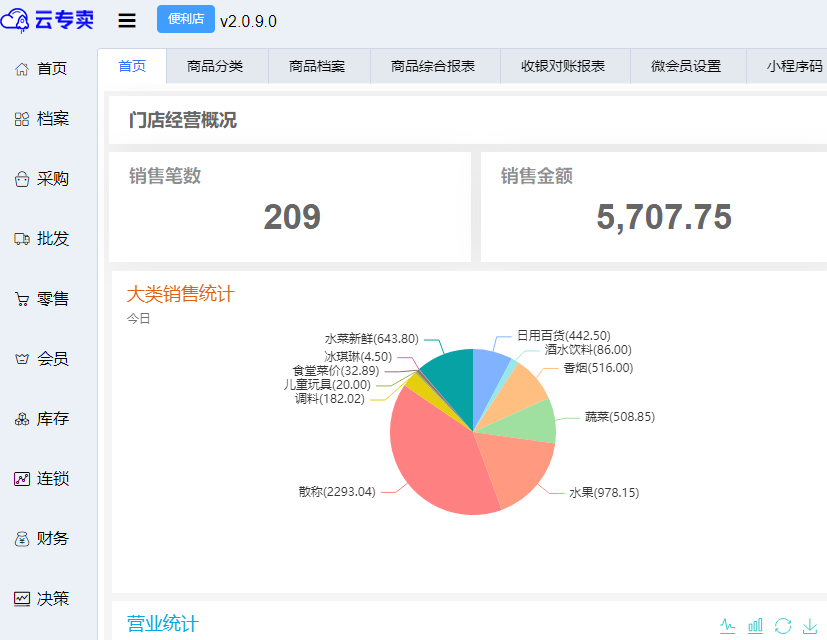Viewport: 827px width, 640px height.
Task: Open the 会员 sidebar section
Action: tap(42, 358)
